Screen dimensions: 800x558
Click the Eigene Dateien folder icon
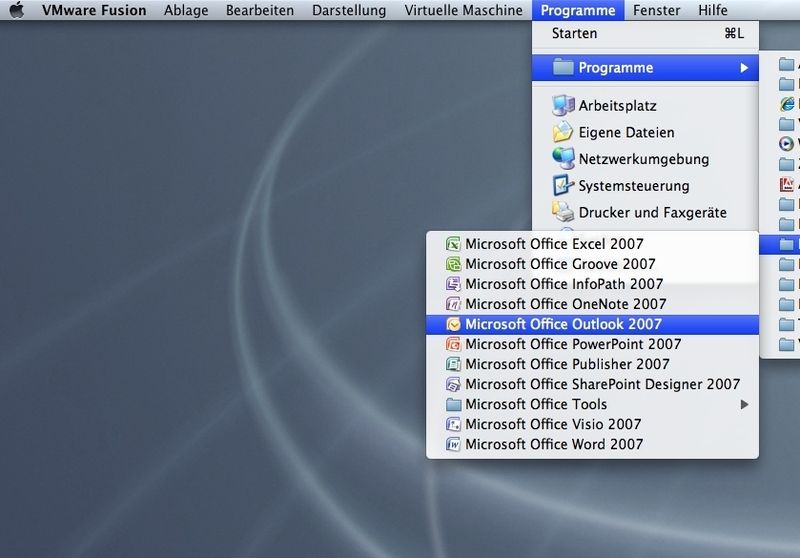tap(563, 132)
